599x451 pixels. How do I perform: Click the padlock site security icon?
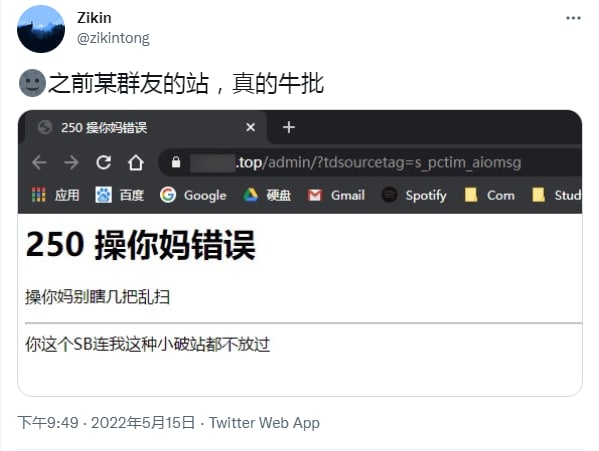click(x=176, y=162)
